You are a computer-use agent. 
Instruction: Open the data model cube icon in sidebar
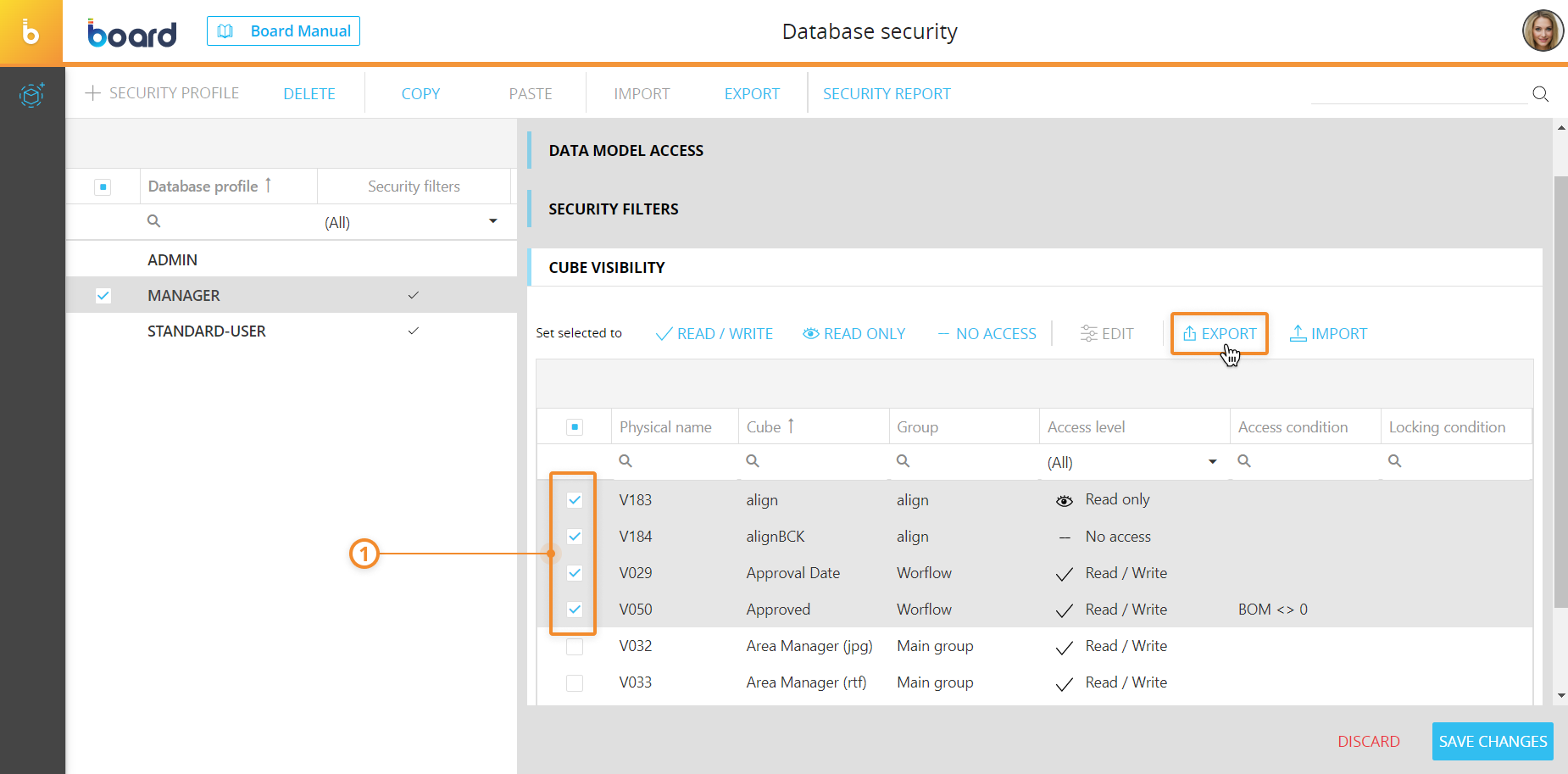31,95
